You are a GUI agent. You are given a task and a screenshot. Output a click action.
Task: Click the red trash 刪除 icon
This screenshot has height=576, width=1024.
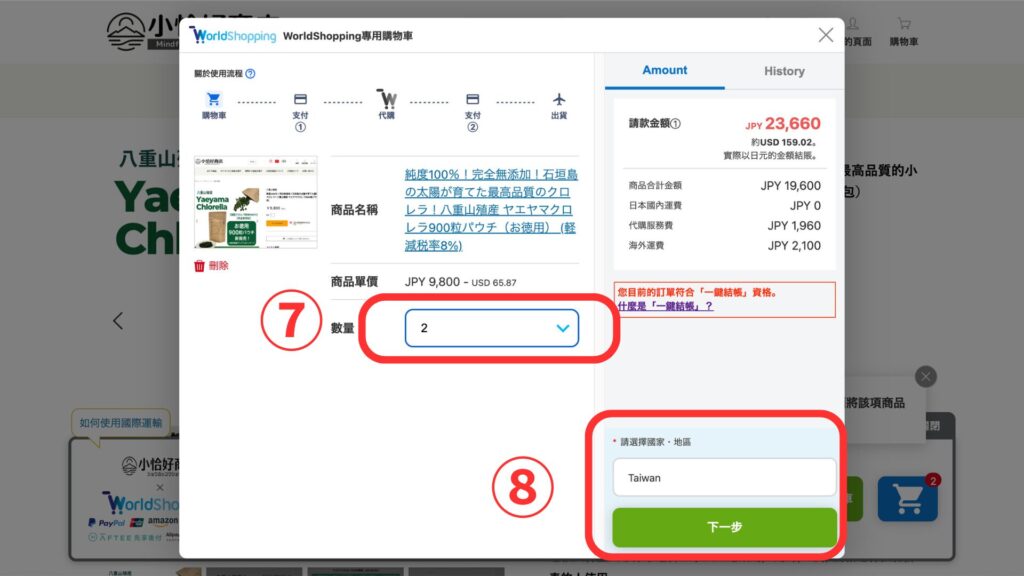pyautogui.click(x=200, y=266)
